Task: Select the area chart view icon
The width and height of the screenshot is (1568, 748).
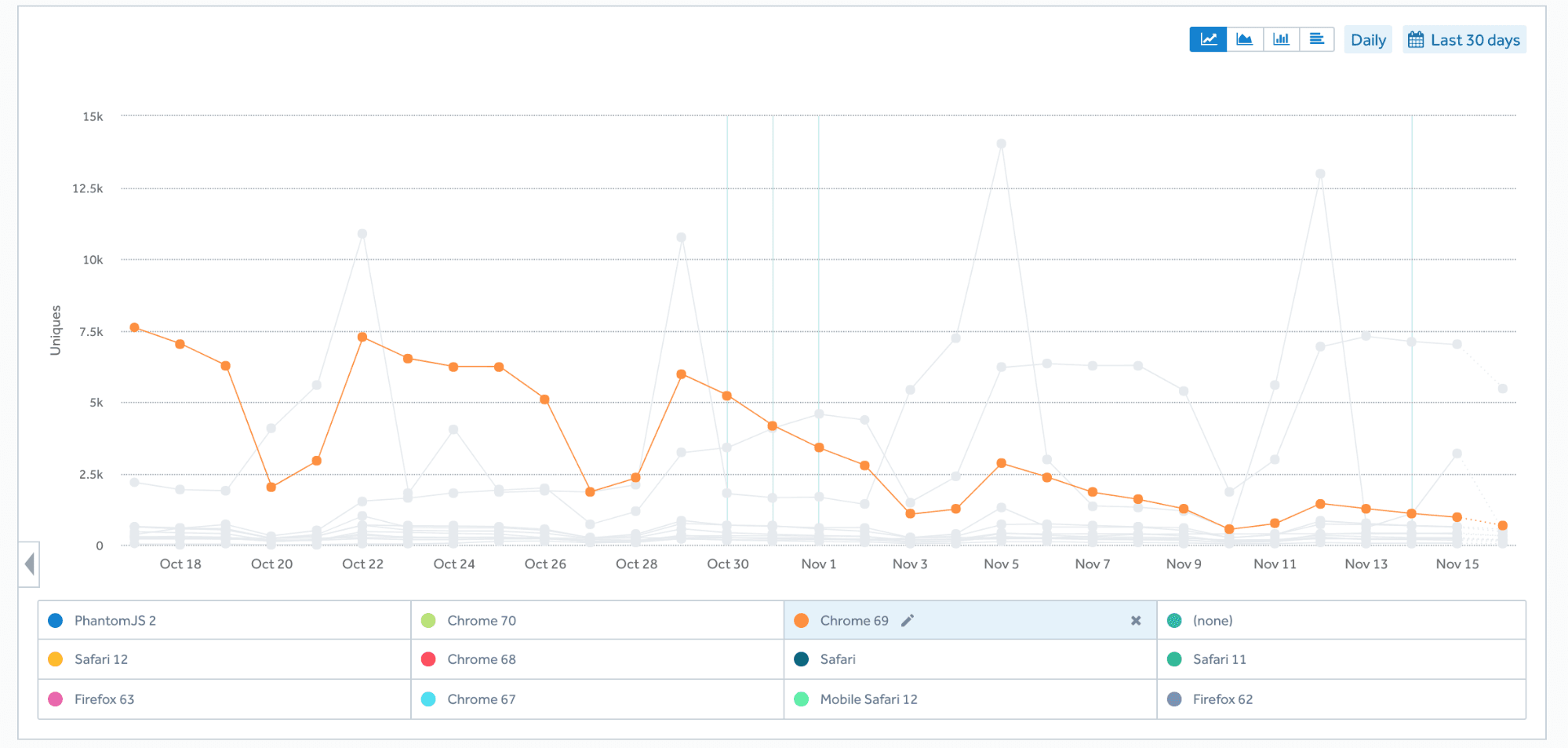Action: pyautogui.click(x=1245, y=39)
